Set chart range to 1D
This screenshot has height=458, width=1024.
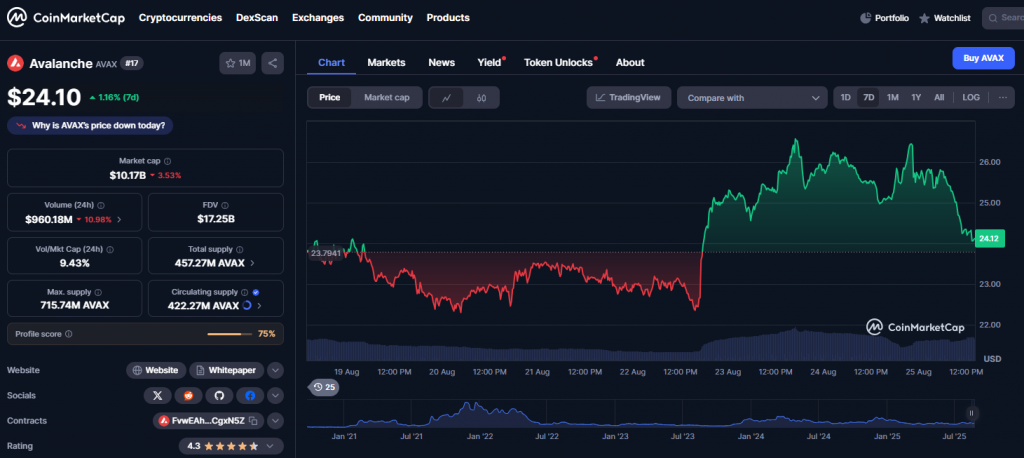[x=845, y=97]
